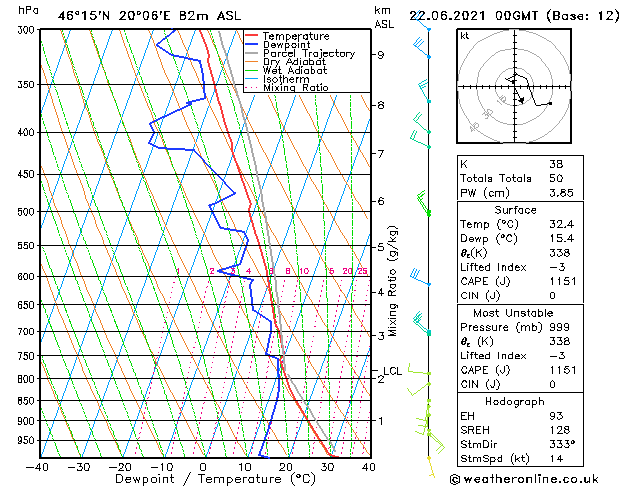Screen dimensions: 629x486
Task: Click the station coordinates title 46°15'N 20°06'E
Action: click(114, 16)
